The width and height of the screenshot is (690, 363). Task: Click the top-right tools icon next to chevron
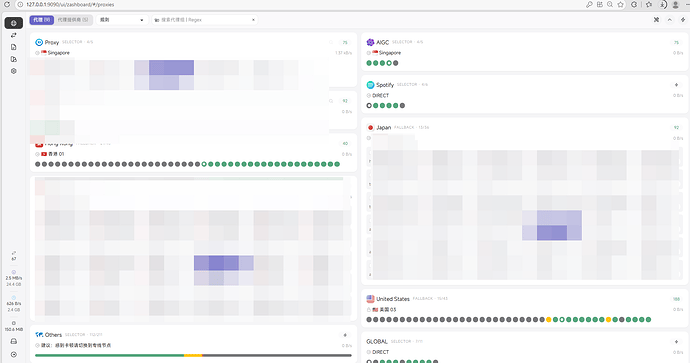(x=656, y=20)
